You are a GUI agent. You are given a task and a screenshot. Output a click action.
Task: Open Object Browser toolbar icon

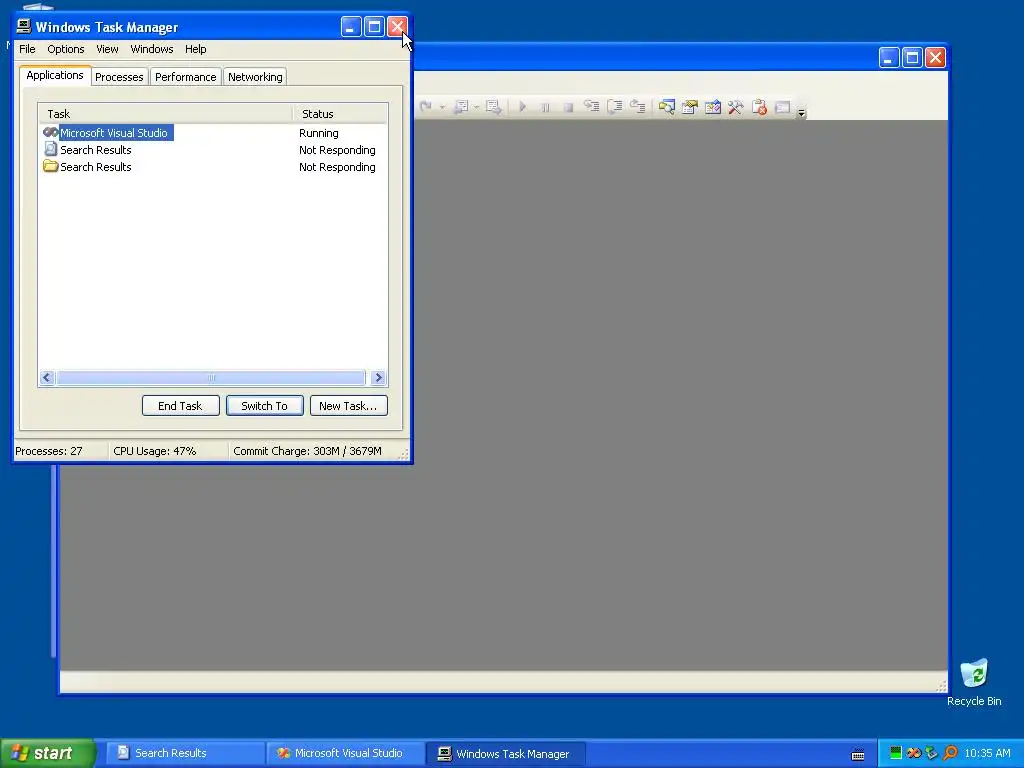[x=712, y=106]
